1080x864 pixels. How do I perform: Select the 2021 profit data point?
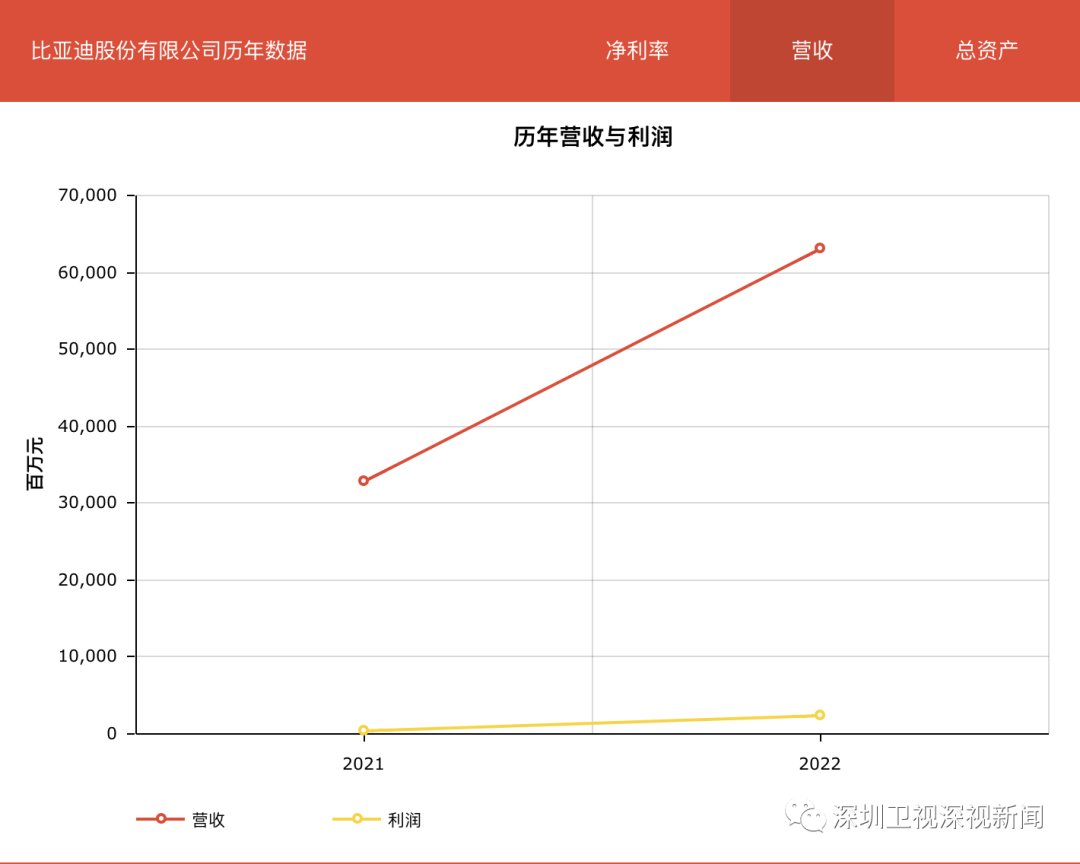coord(364,731)
